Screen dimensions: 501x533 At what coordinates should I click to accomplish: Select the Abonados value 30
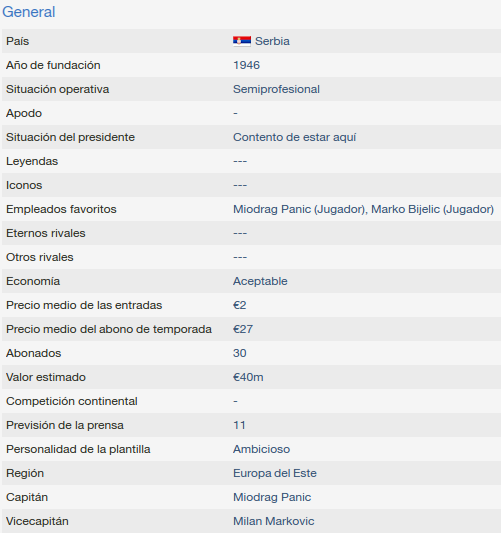[240, 353]
